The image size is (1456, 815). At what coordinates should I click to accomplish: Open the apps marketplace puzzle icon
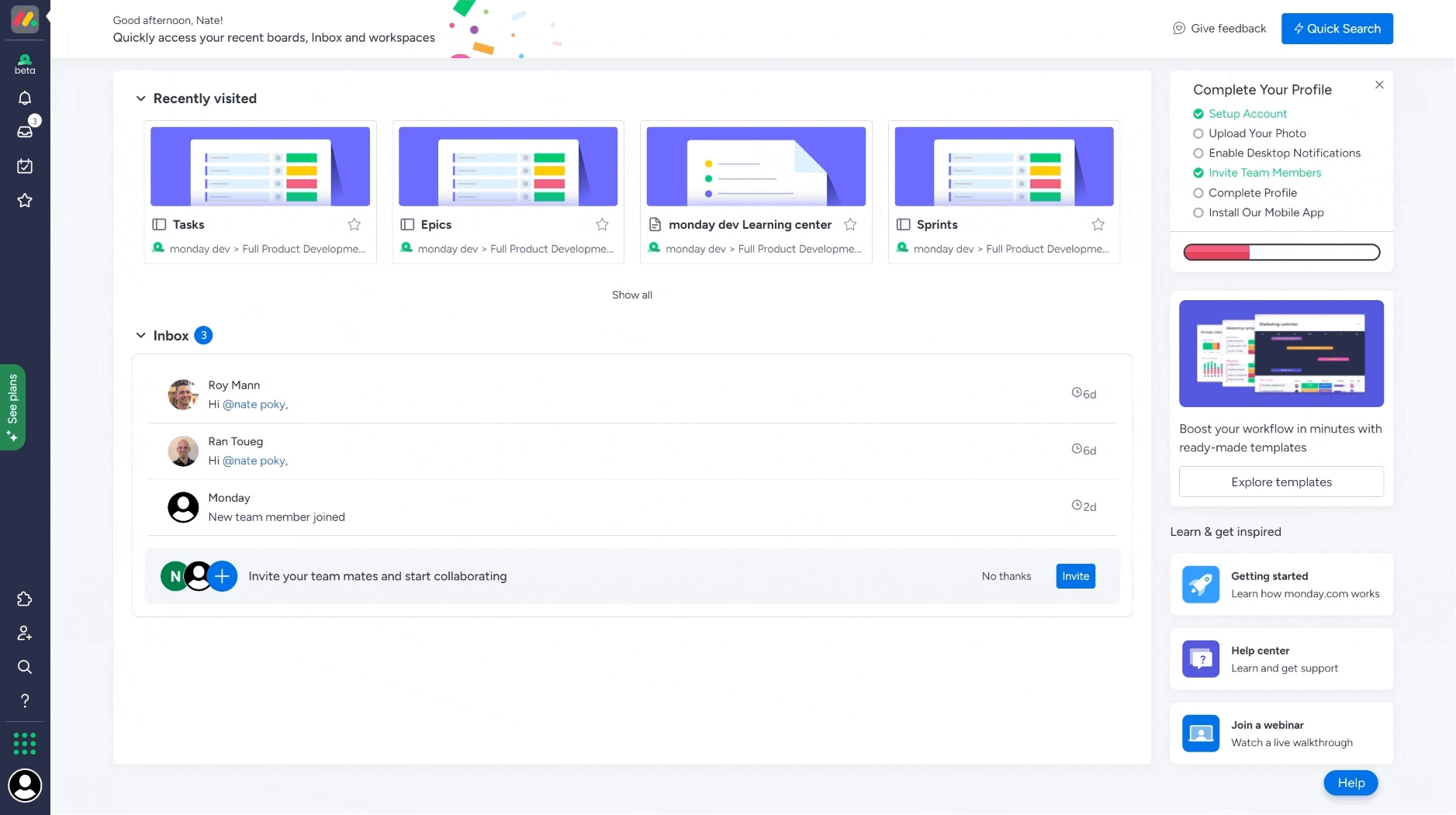pyautogui.click(x=24, y=599)
